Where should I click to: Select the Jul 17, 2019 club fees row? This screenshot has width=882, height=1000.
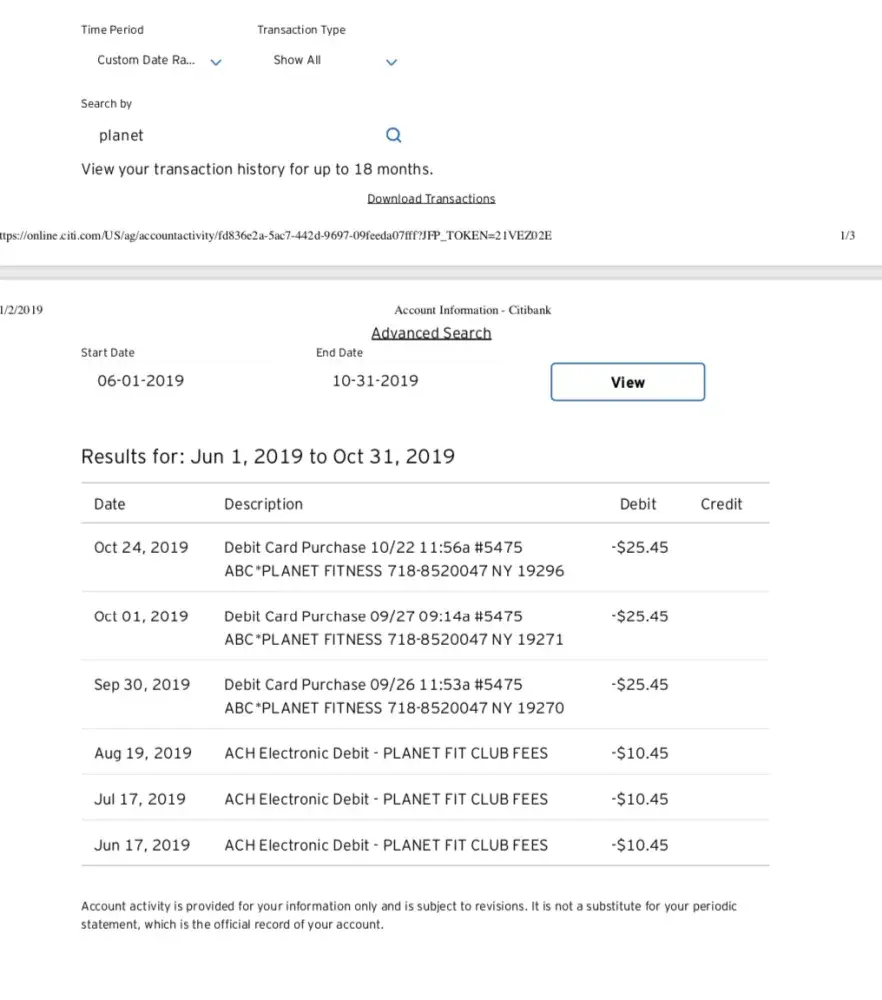pos(386,799)
